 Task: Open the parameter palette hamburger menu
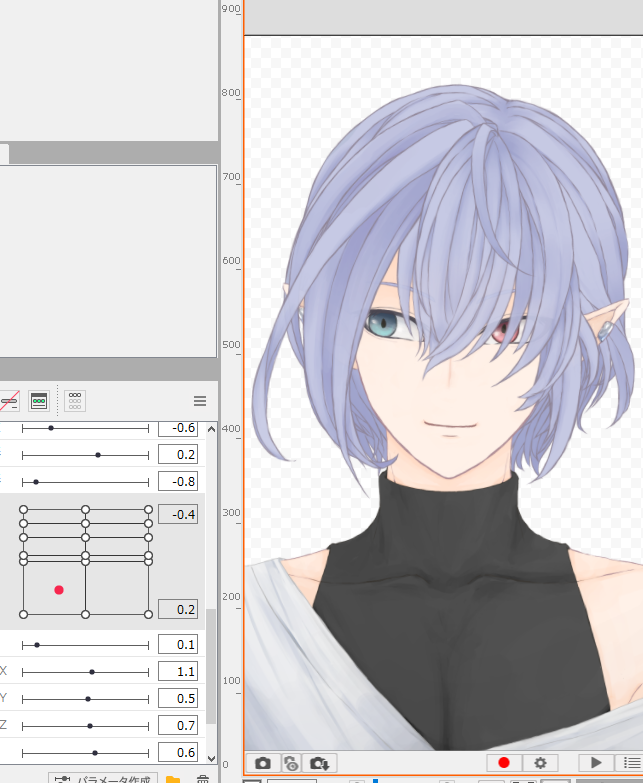click(x=200, y=401)
